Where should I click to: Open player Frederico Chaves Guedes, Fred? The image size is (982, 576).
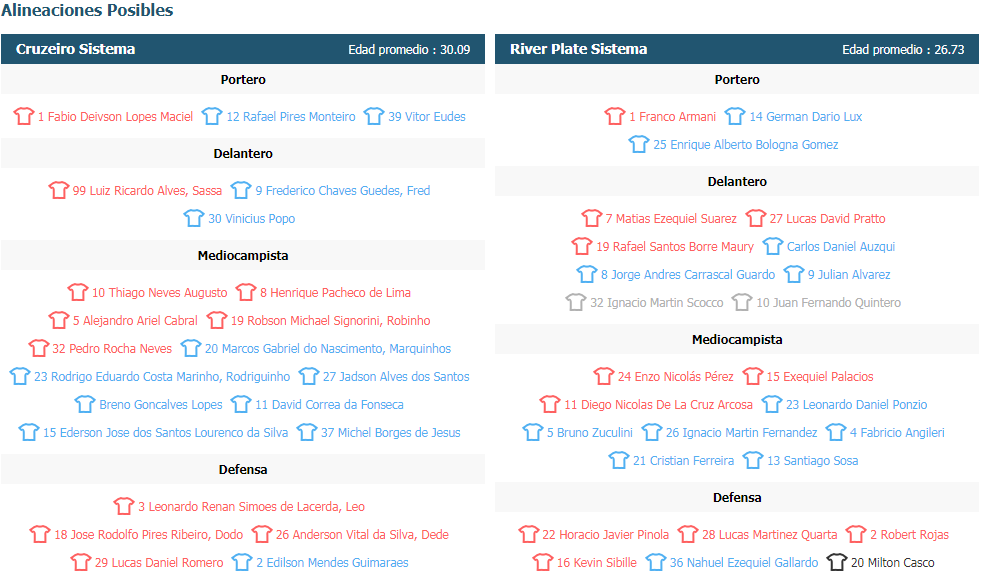click(x=343, y=190)
